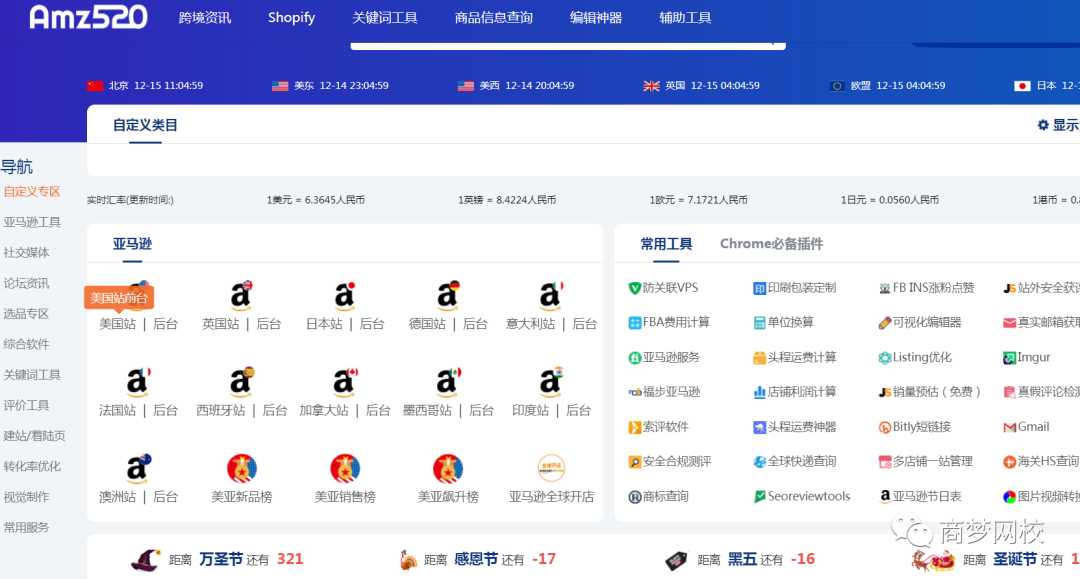Expand the 亚马逊工具 sidebar section
Screen dimensions: 1080x579
(x=32, y=222)
